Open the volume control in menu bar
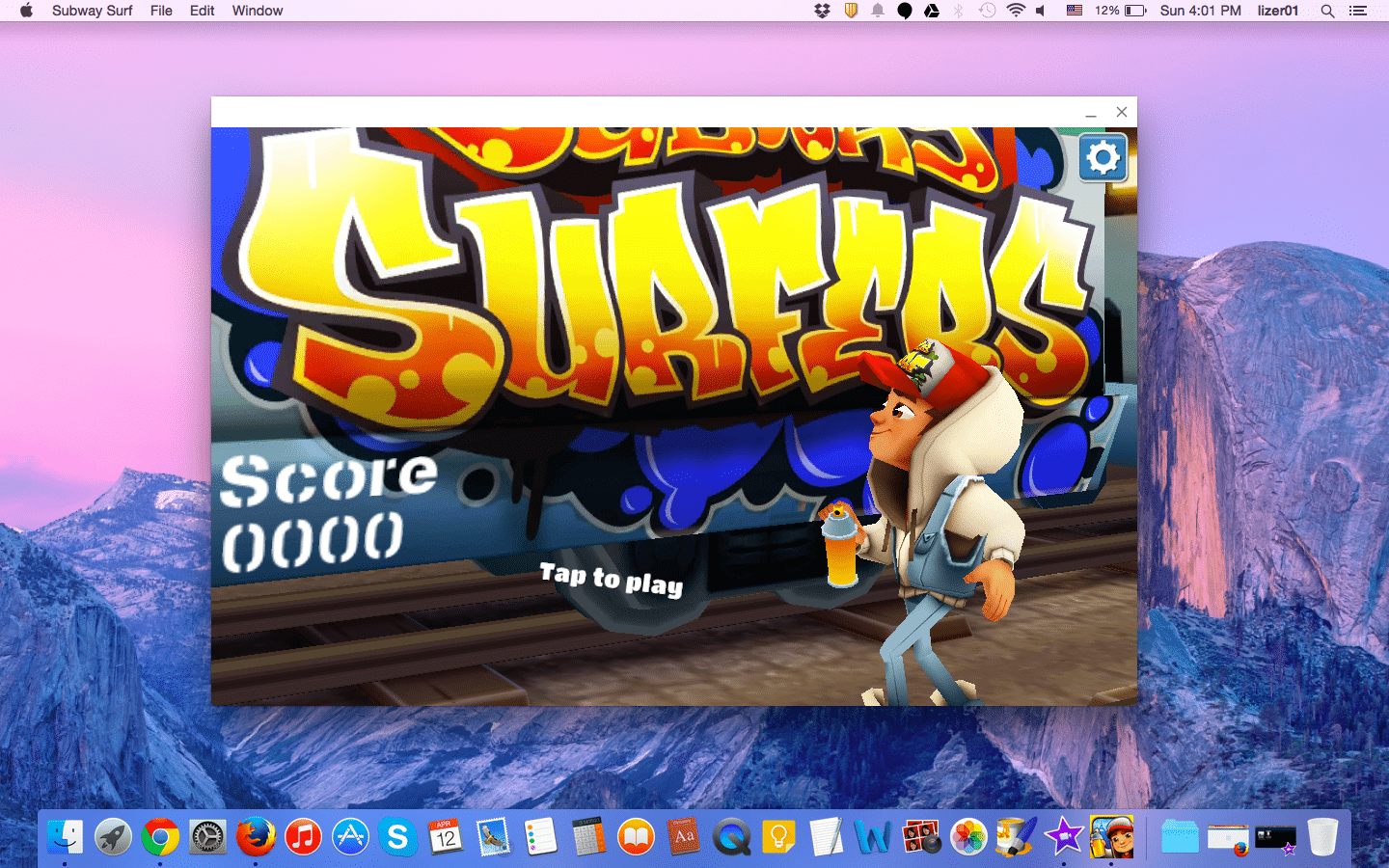This screenshot has height=868, width=1389. (x=1041, y=11)
